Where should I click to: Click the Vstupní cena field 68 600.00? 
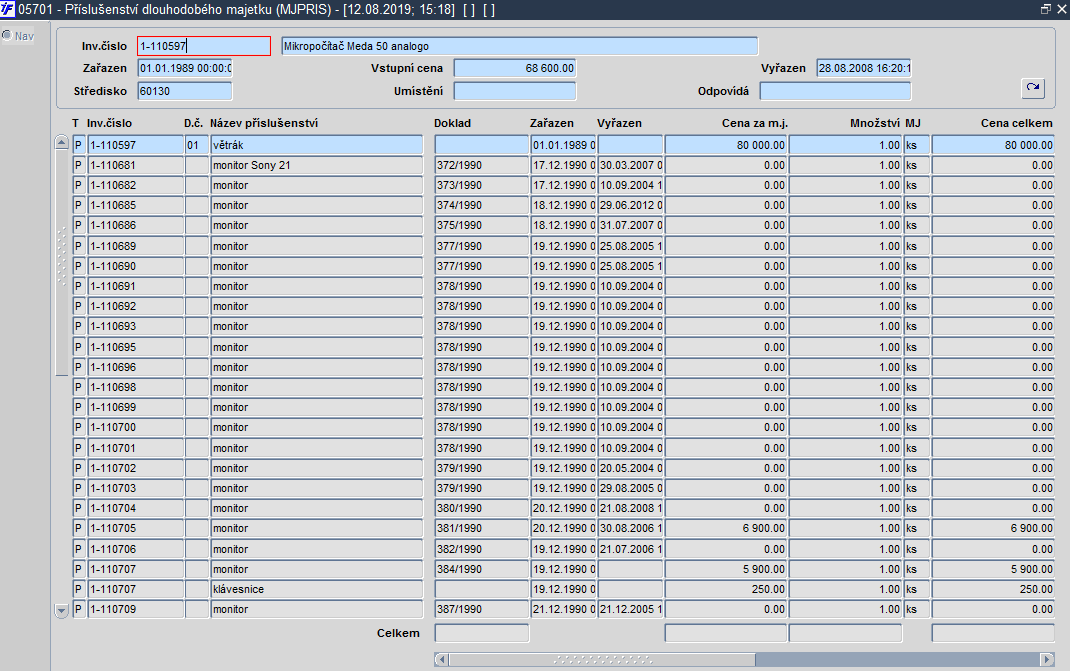coord(515,68)
